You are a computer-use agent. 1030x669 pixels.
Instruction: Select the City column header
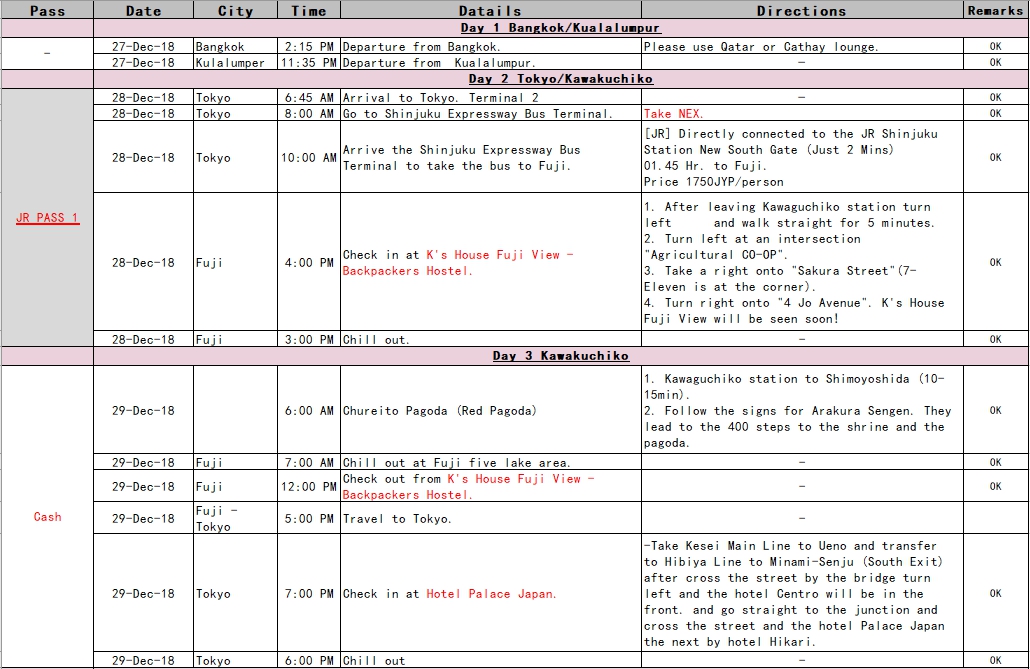pos(235,11)
